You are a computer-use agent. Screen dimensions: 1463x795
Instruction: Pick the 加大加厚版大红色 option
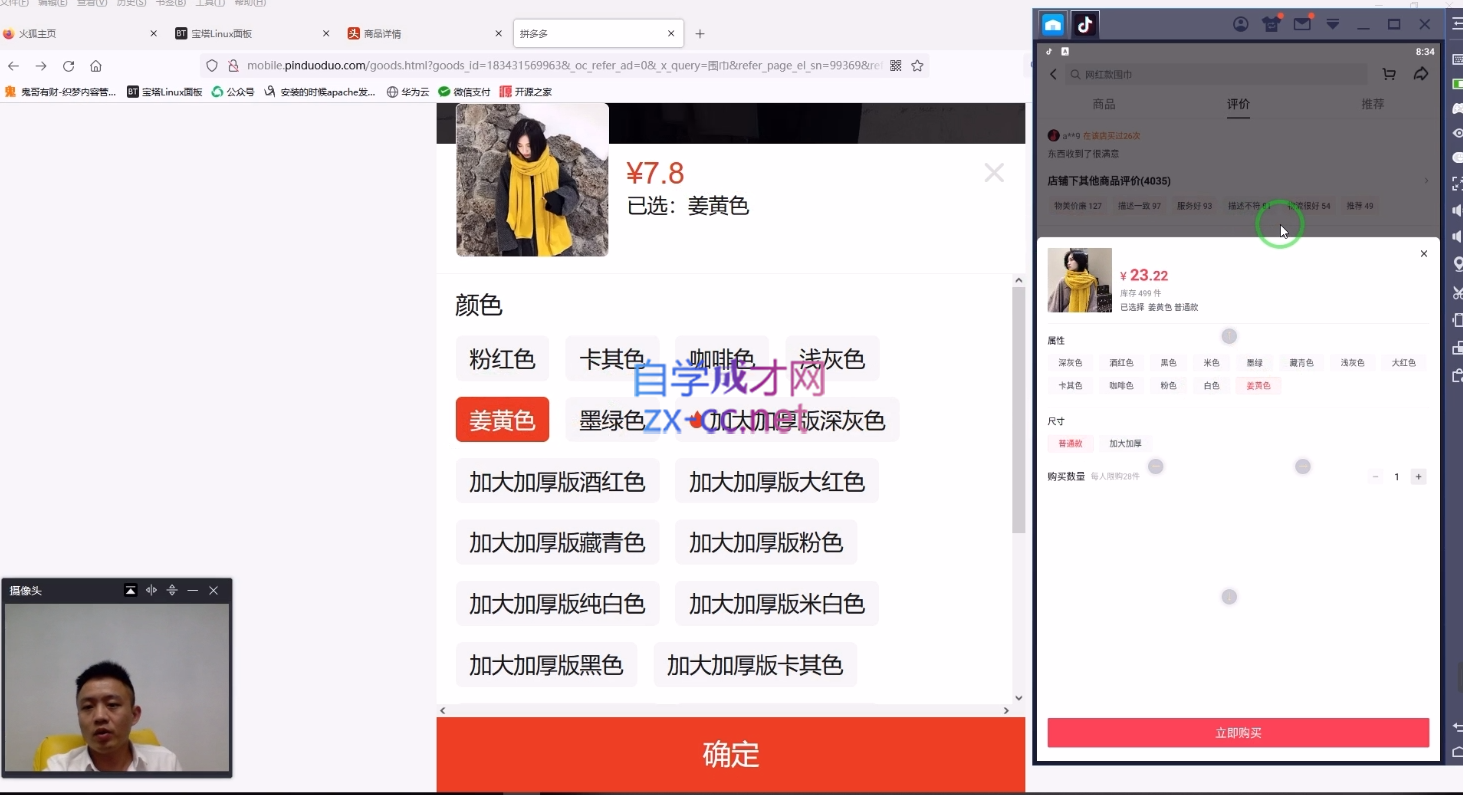[777, 481]
